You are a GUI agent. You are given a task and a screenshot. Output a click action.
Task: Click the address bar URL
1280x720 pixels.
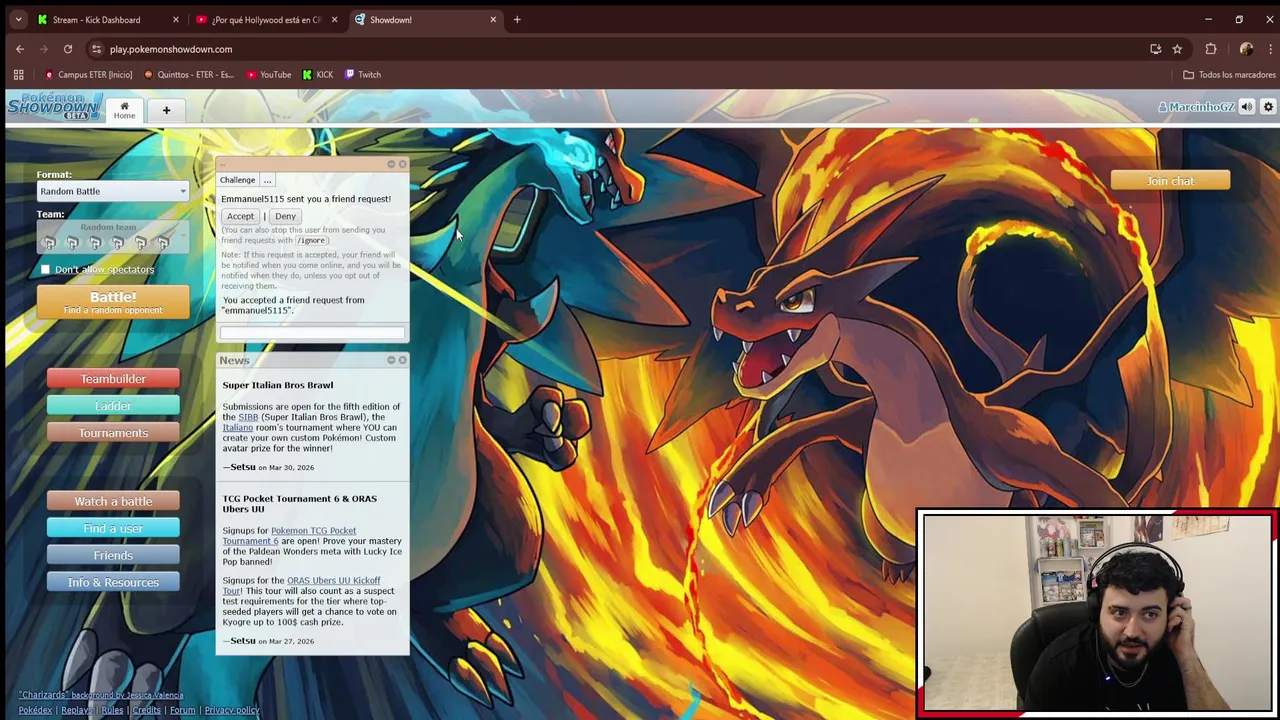coord(171,49)
